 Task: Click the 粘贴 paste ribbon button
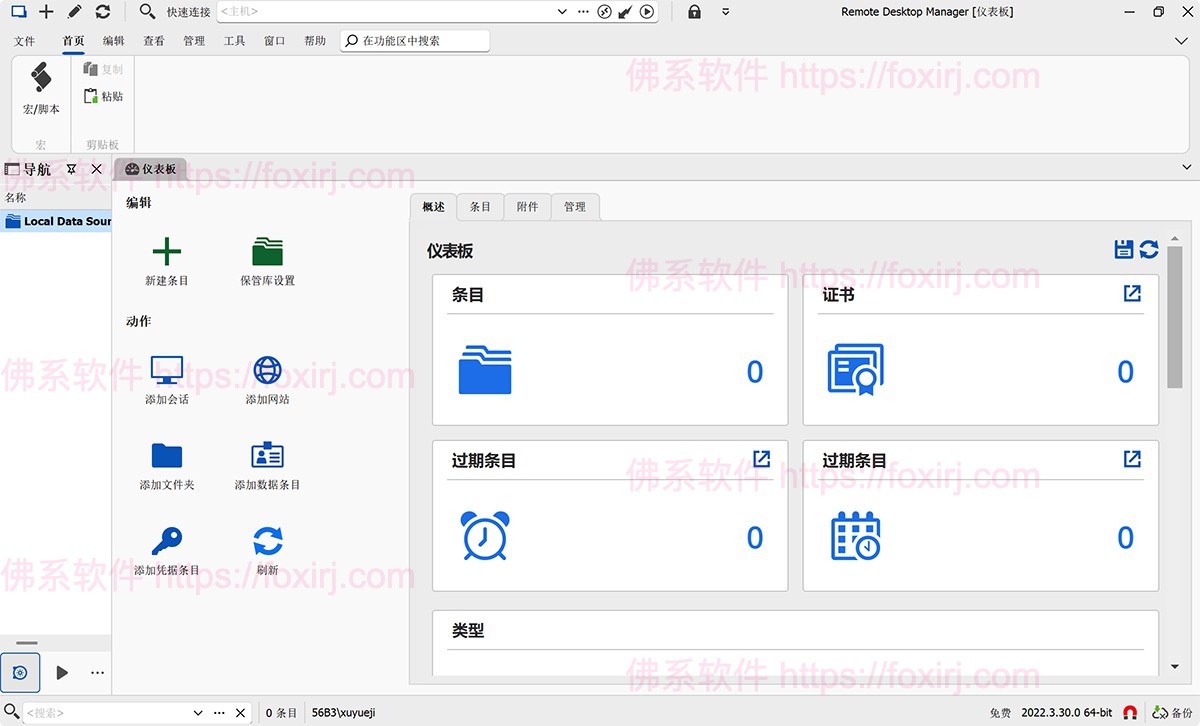[103, 96]
